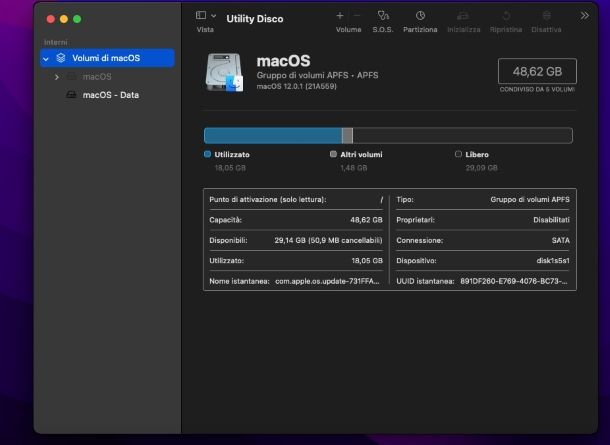Click the 1,48 GB Altri volumi value
Screen dimensions: 610x445
(x=354, y=168)
